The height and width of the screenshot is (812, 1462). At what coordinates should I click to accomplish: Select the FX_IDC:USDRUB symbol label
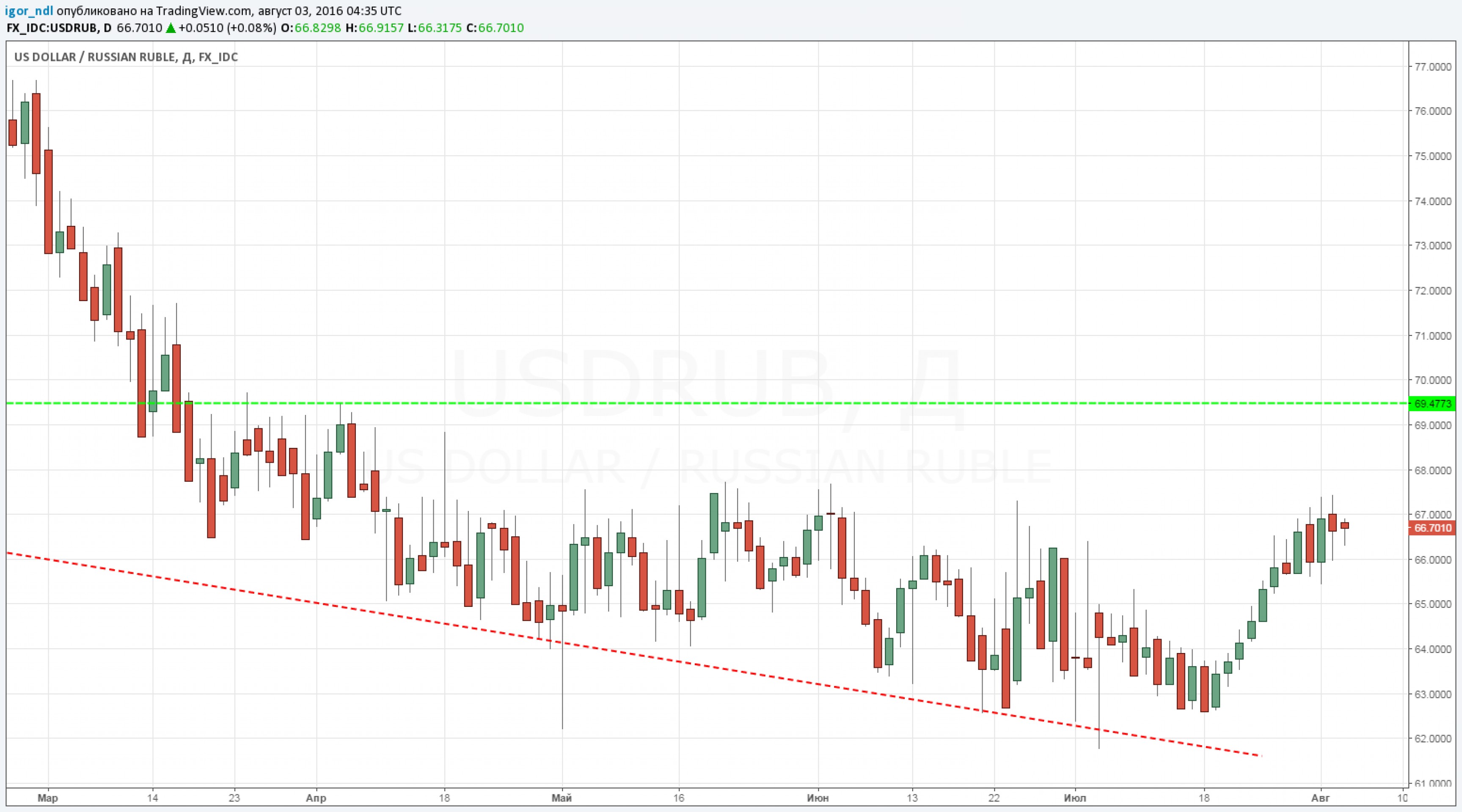click(50, 28)
